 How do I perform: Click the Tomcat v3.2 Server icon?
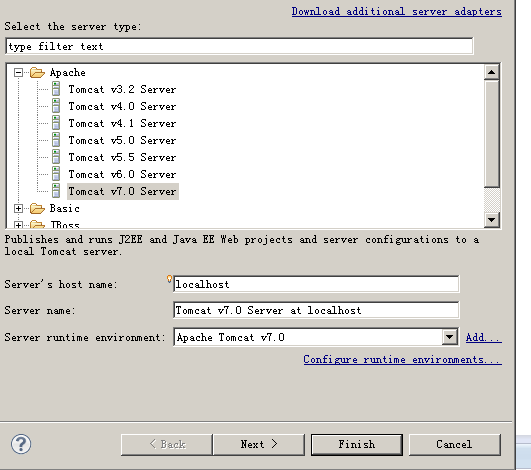click(56, 89)
